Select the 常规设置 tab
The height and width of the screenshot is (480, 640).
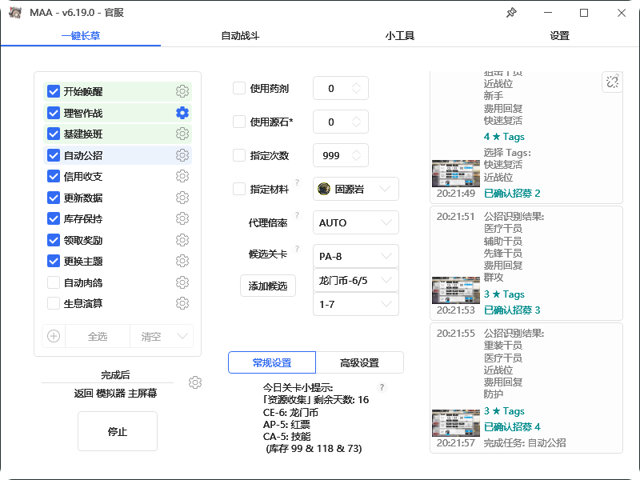[272, 362]
